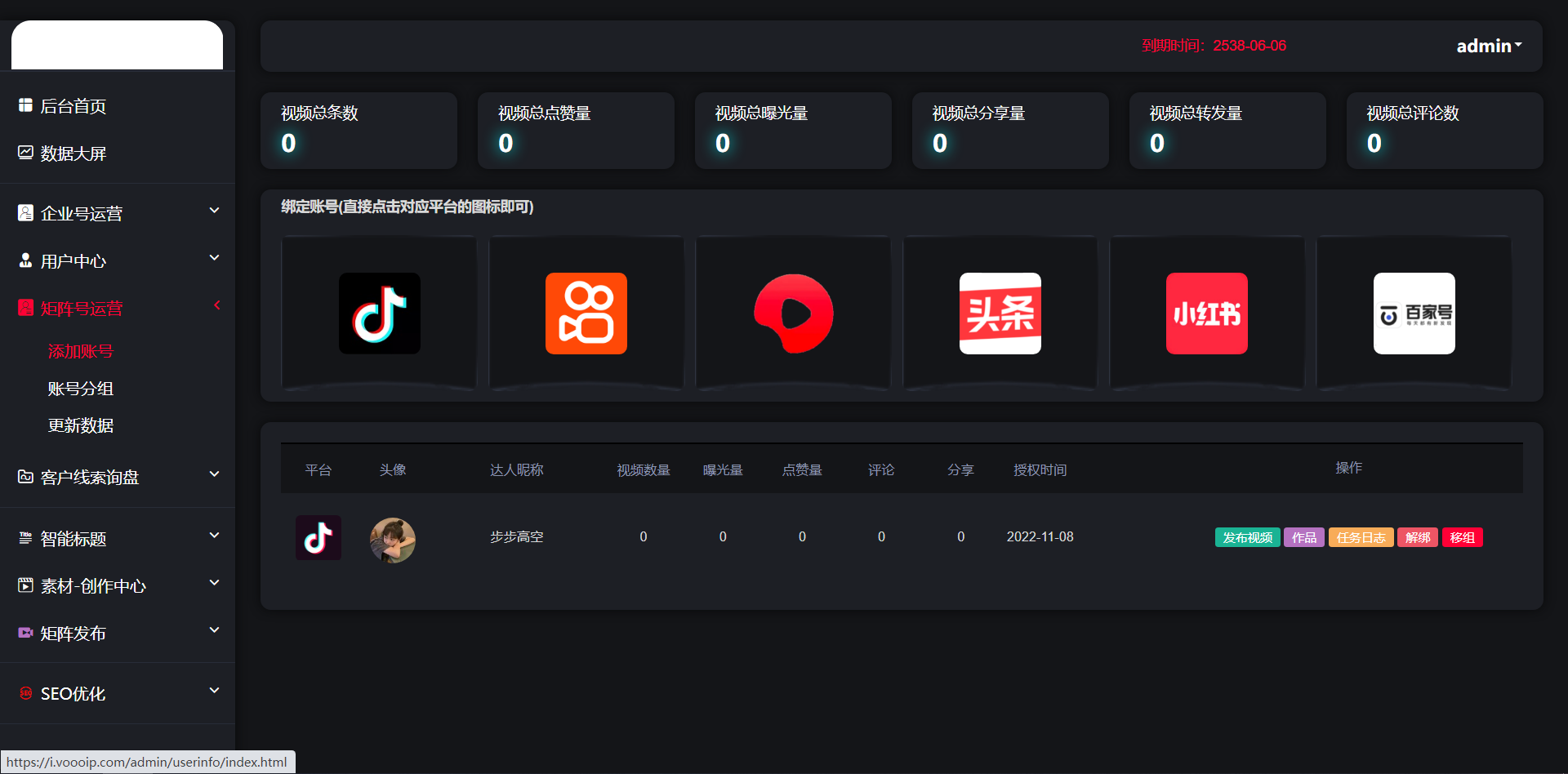Click the 点赞量 column header
1568x774 pixels.
802,469
